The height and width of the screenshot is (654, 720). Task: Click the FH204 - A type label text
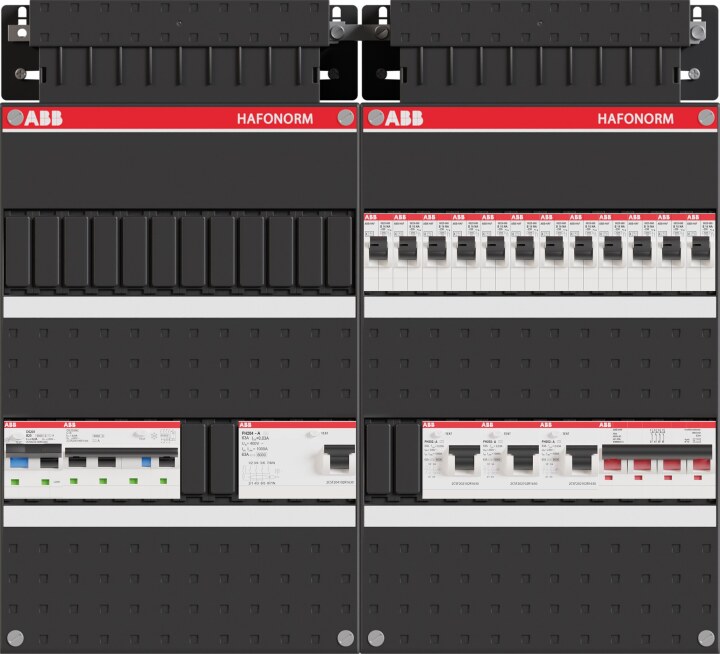tap(251, 433)
